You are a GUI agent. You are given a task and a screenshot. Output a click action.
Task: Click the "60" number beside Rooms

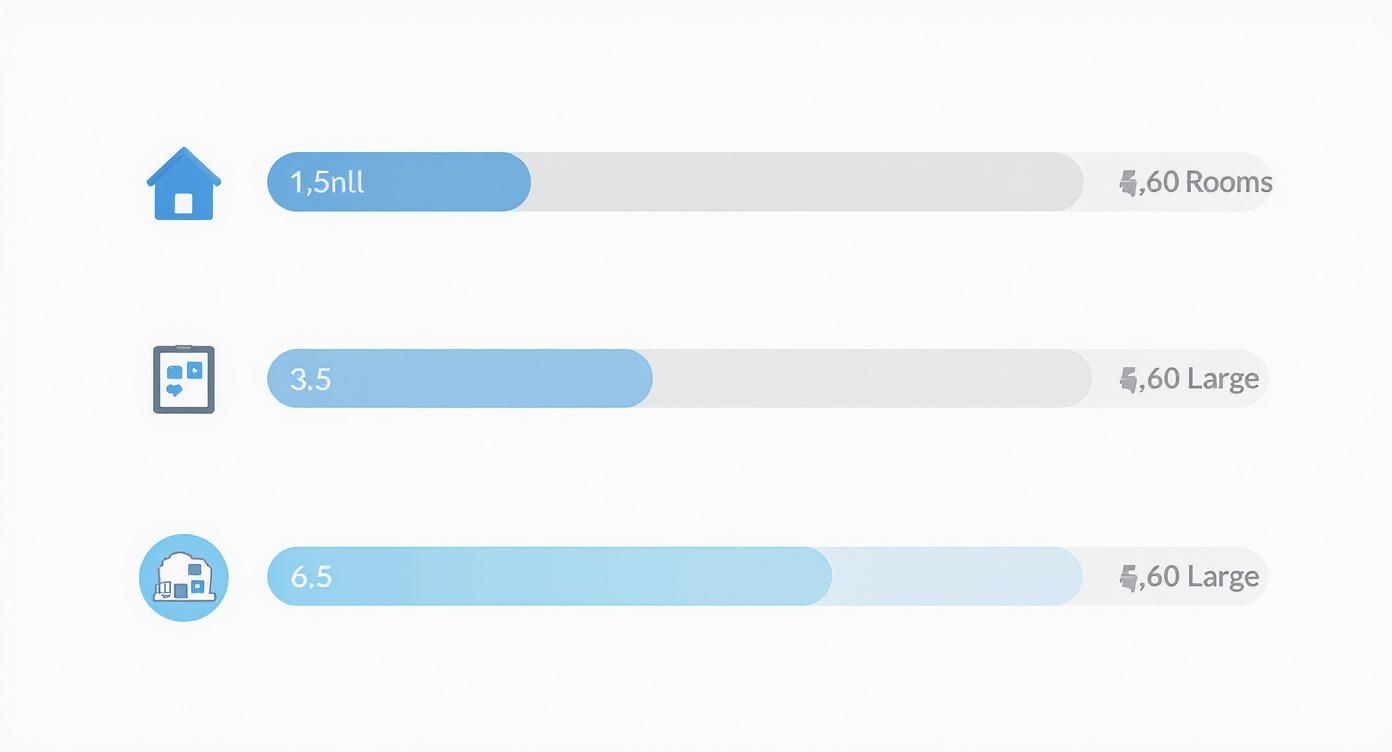[x=1163, y=182]
